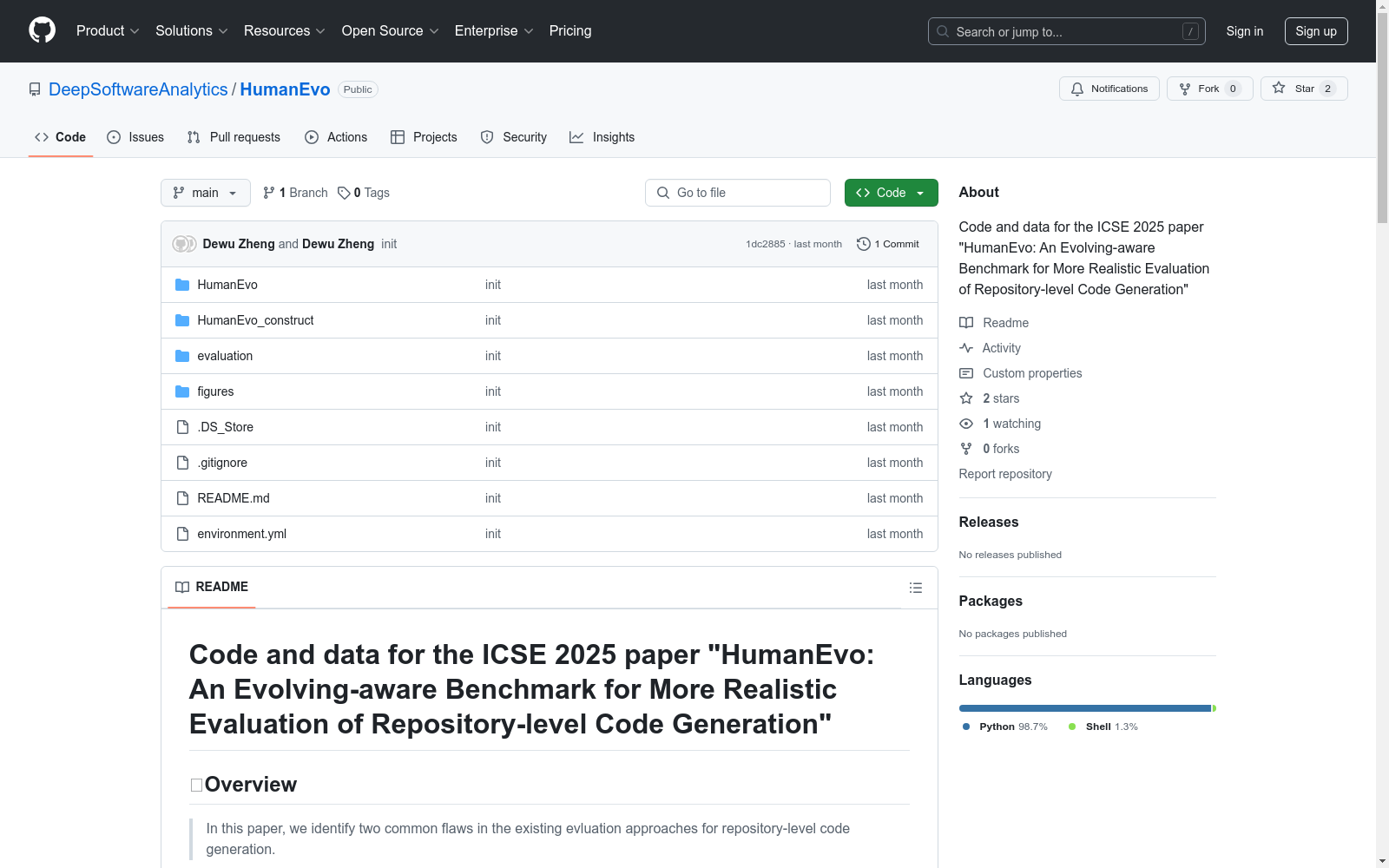View the 2 stars link
The height and width of the screenshot is (868, 1389).
click(x=990, y=398)
